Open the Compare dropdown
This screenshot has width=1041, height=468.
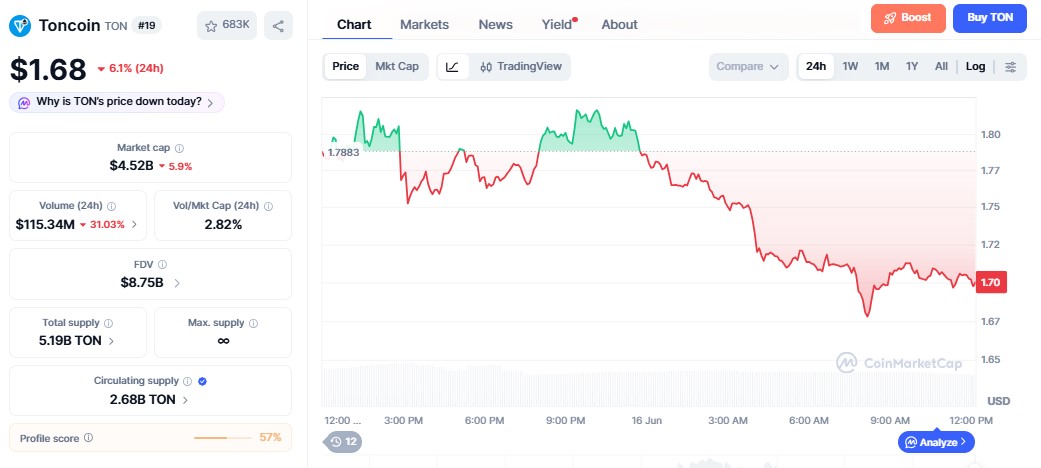pyautogui.click(x=748, y=66)
